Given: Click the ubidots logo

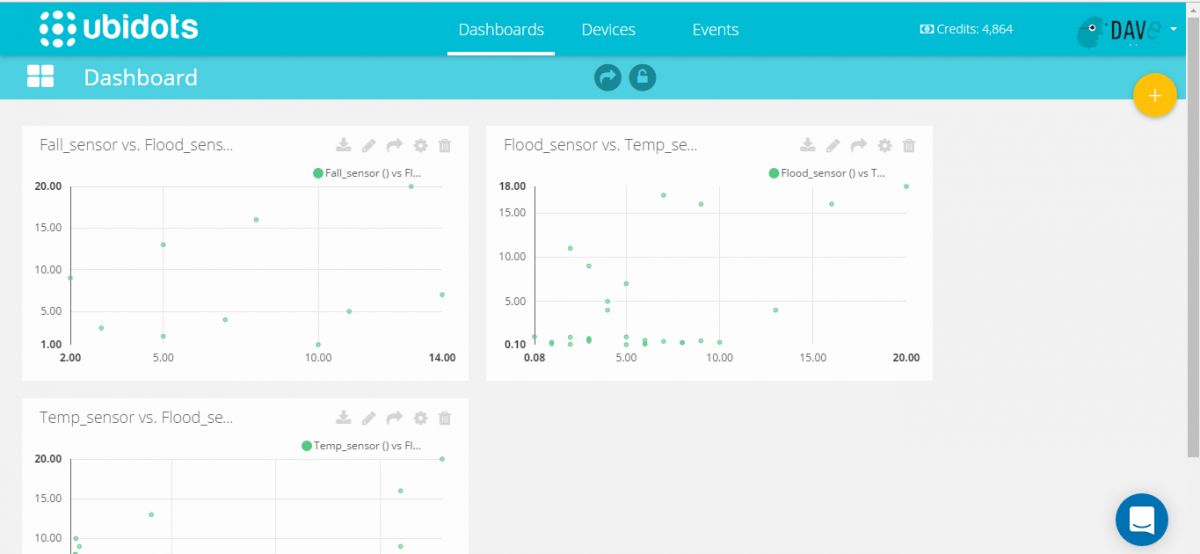Looking at the screenshot, I should pos(118,28).
